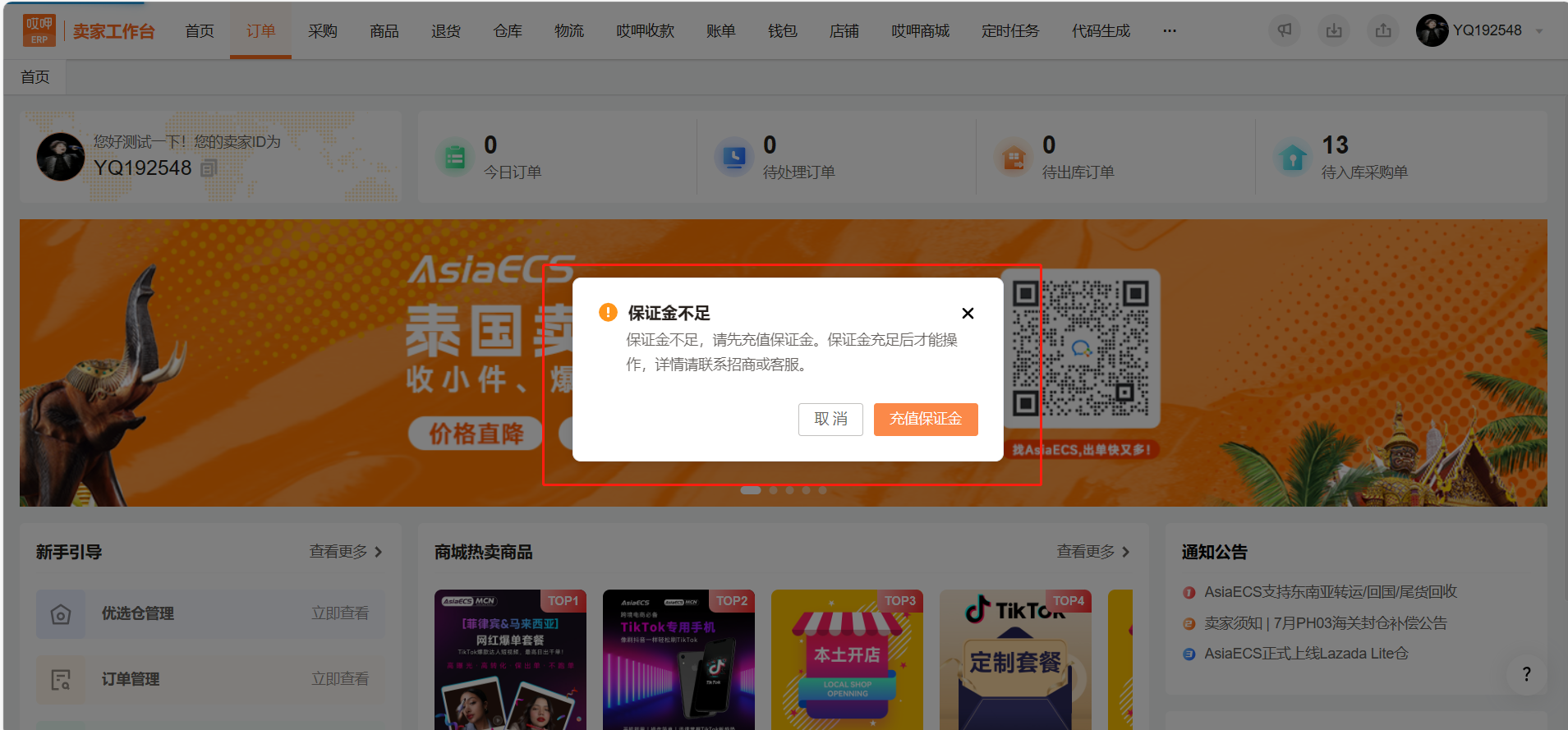This screenshot has width=1568, height=730.
Task: Click the 充值保证金 button
Action: point(926,419)
